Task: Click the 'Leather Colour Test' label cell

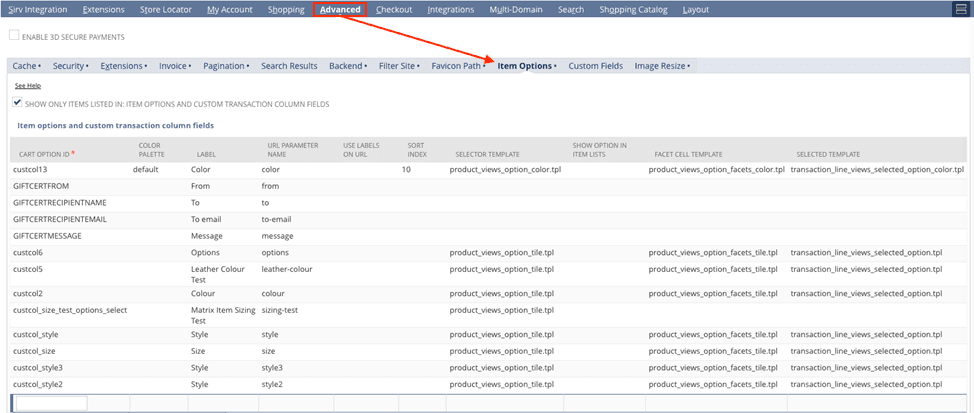Action: (218, 275)
